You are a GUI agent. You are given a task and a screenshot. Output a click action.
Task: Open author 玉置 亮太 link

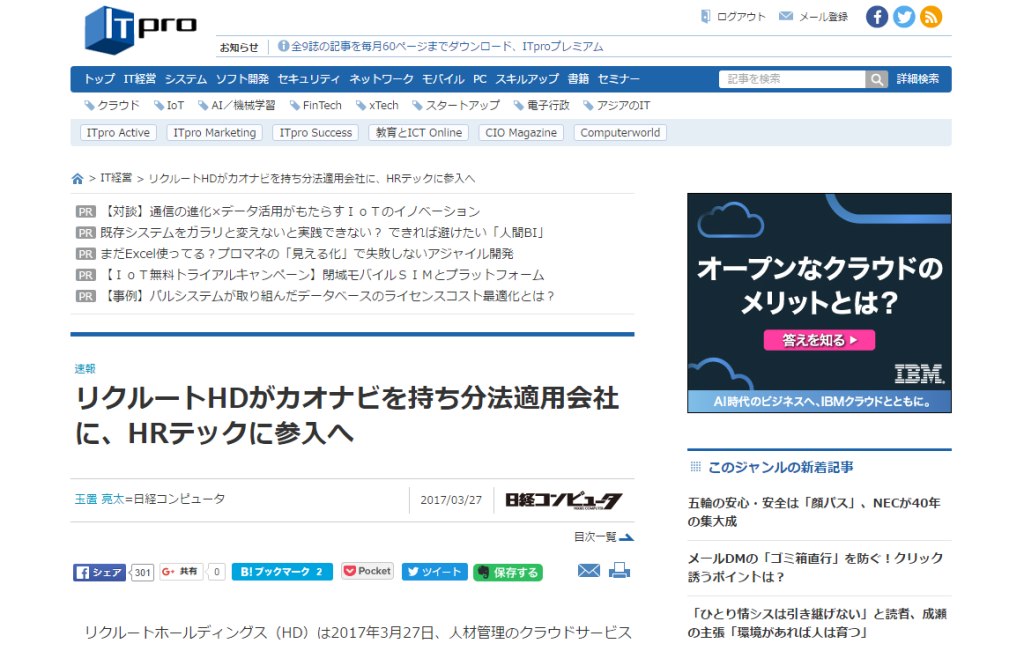[x=99, y=499]
